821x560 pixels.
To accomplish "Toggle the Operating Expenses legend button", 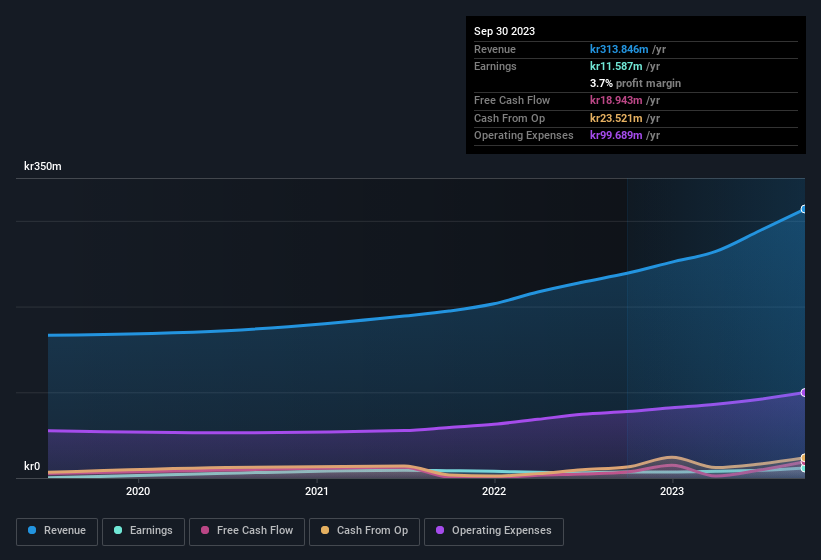I will point(494,531).
